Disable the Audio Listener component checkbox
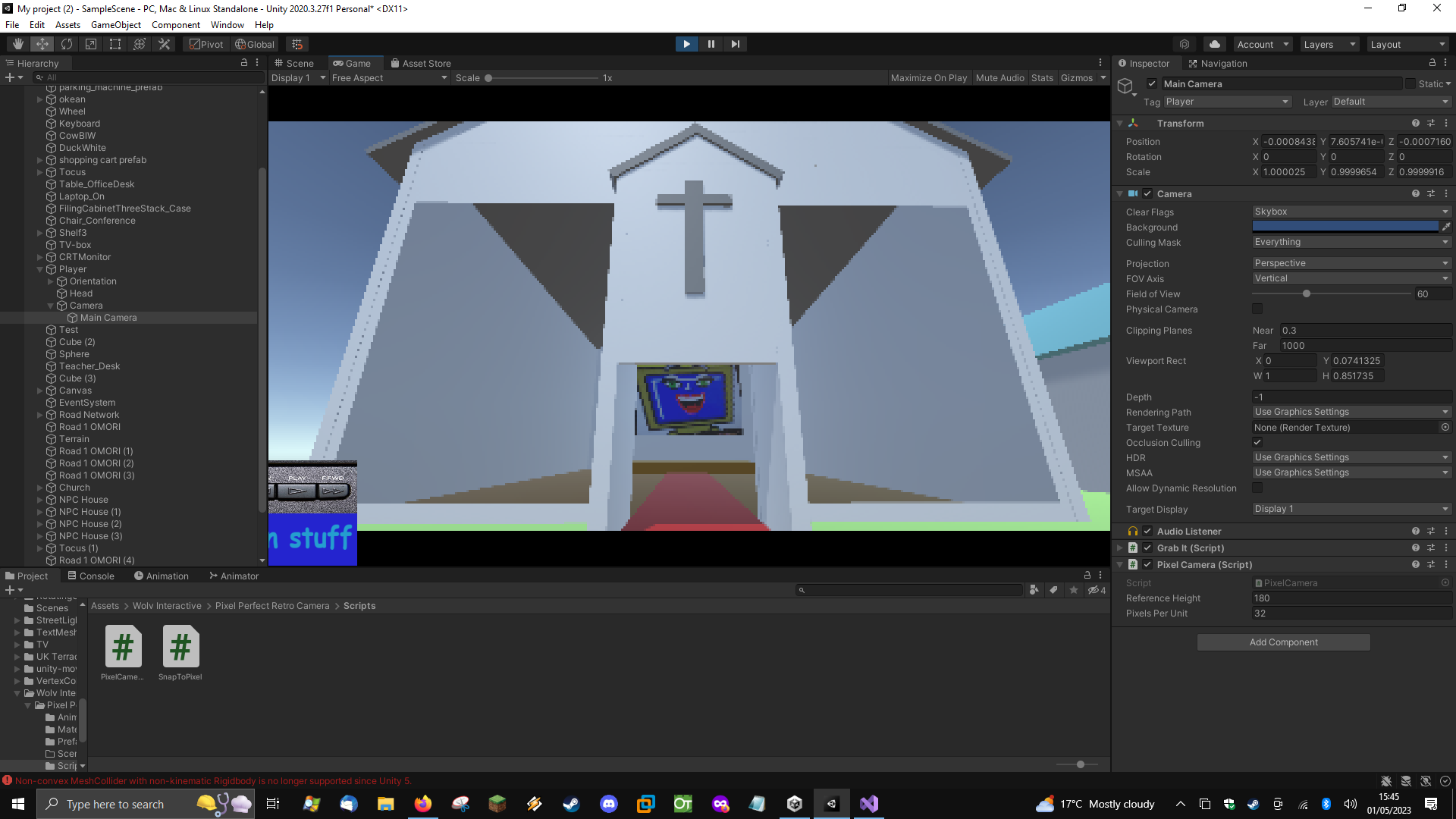Screen dimensions: 1456x819 (x=1147, y=531)
